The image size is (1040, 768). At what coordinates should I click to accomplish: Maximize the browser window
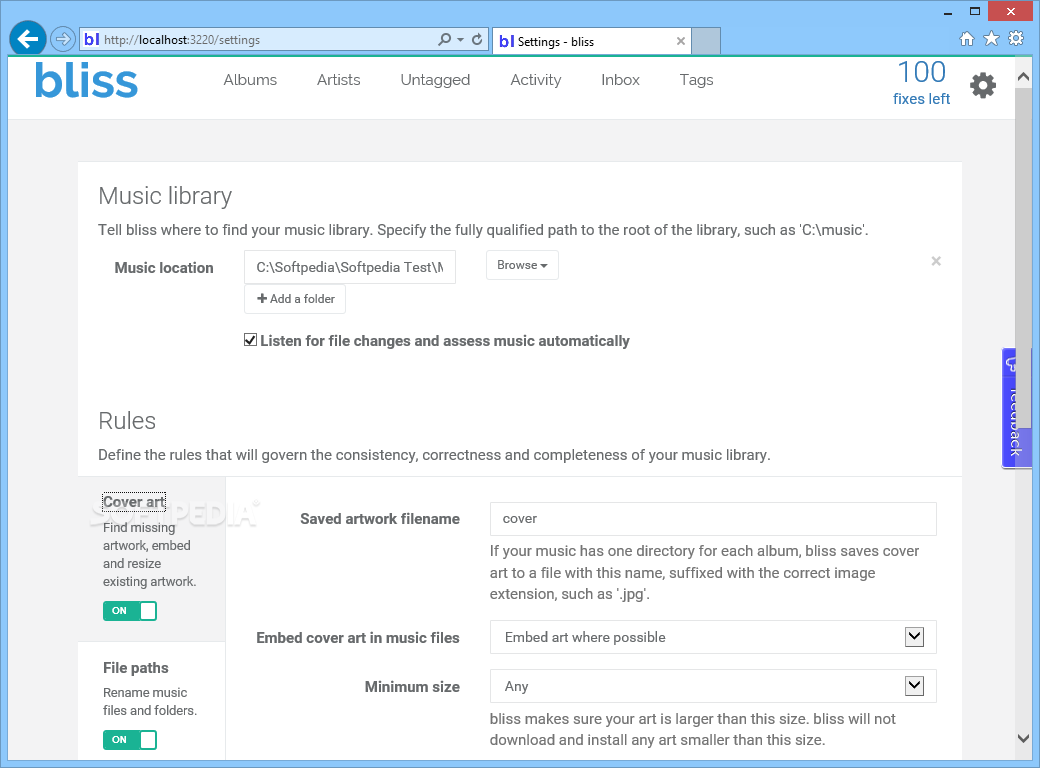974,11
